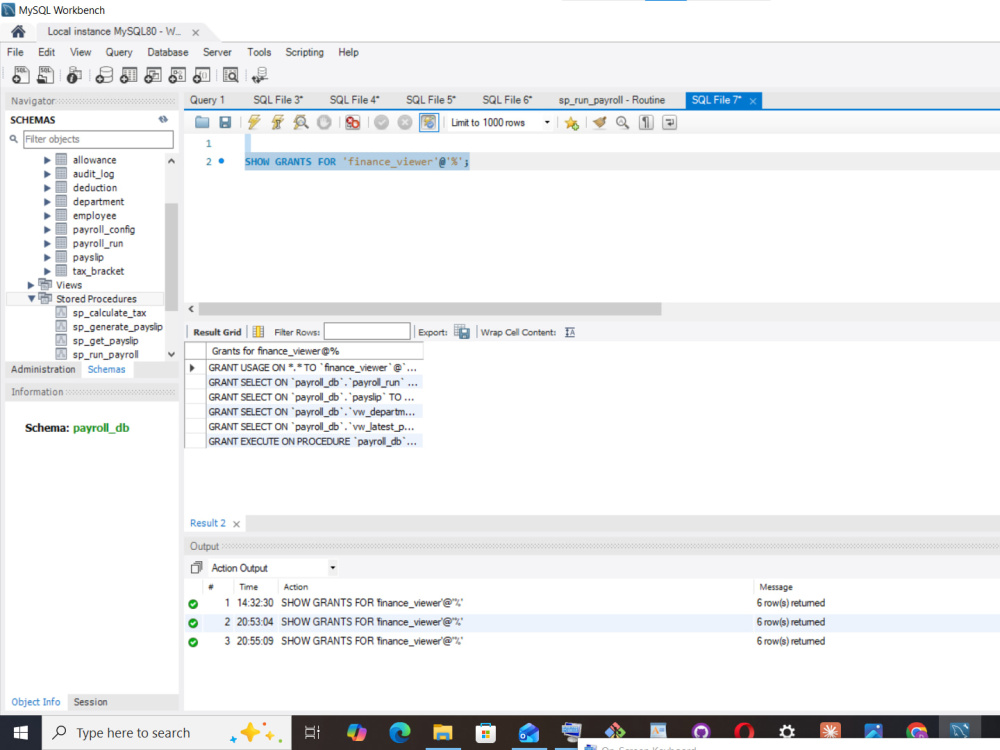Switch to sp_run_payroll Routine tab
This screenshot has height=750, width=1000.
[612, 100]
